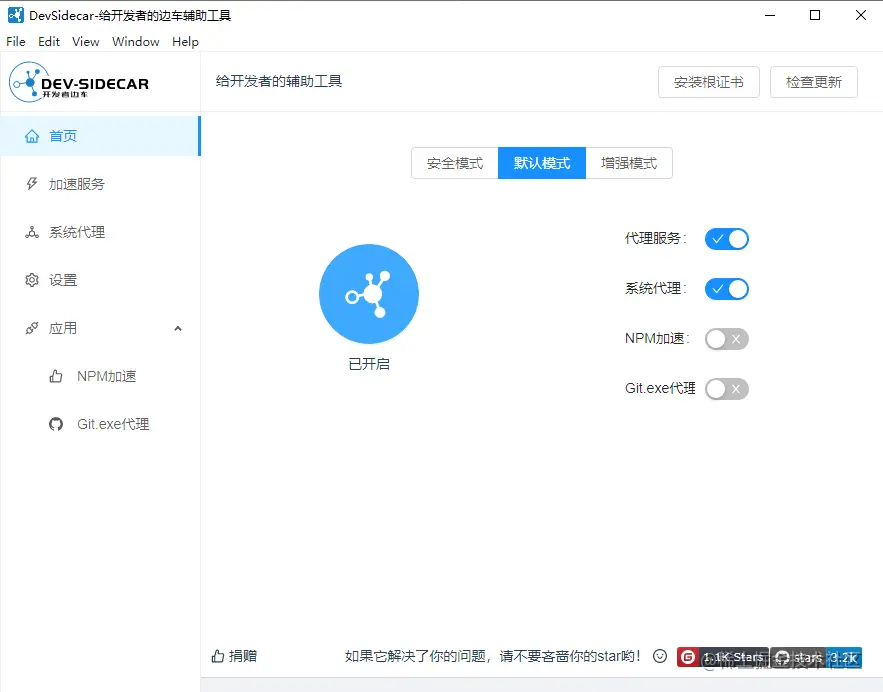Screen dimensions: 883x692
Task: Click the smiley face icon
Action: pos(660,656)
